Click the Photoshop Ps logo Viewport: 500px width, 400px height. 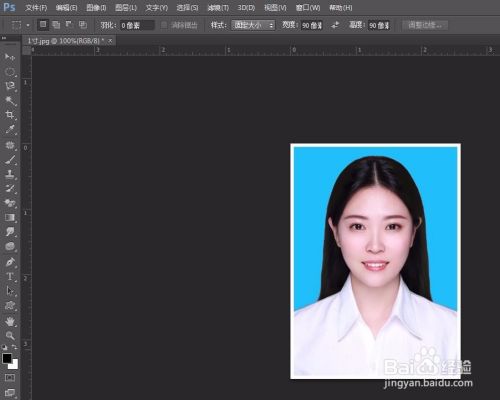[9, 7]
